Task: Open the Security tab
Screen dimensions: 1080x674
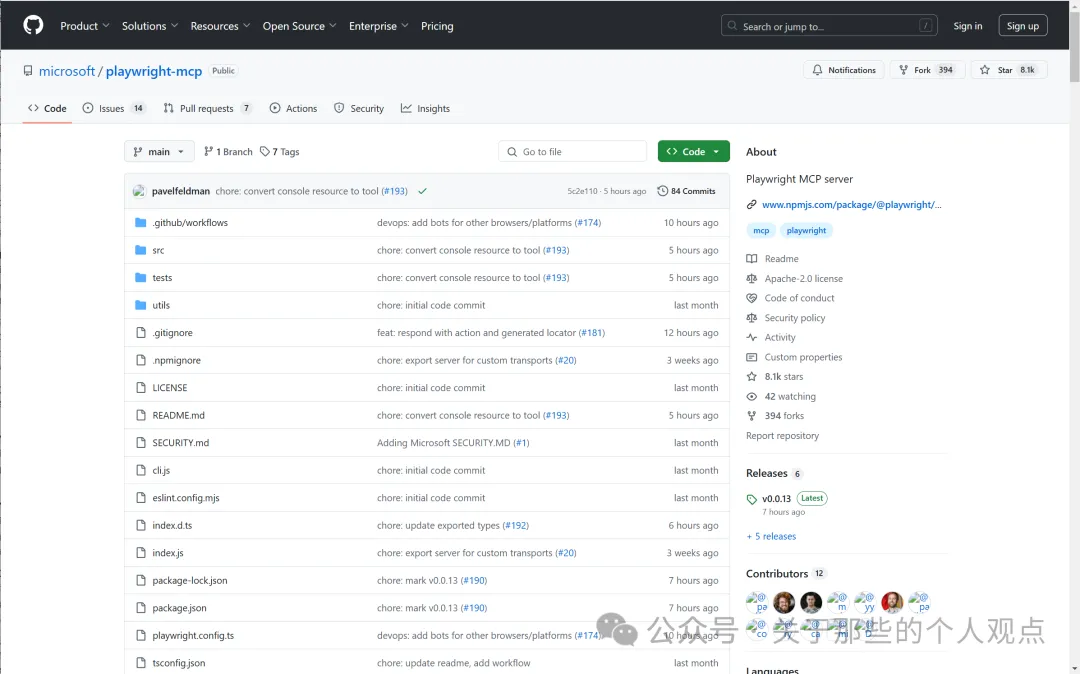Action: click(x=359, y=109)
